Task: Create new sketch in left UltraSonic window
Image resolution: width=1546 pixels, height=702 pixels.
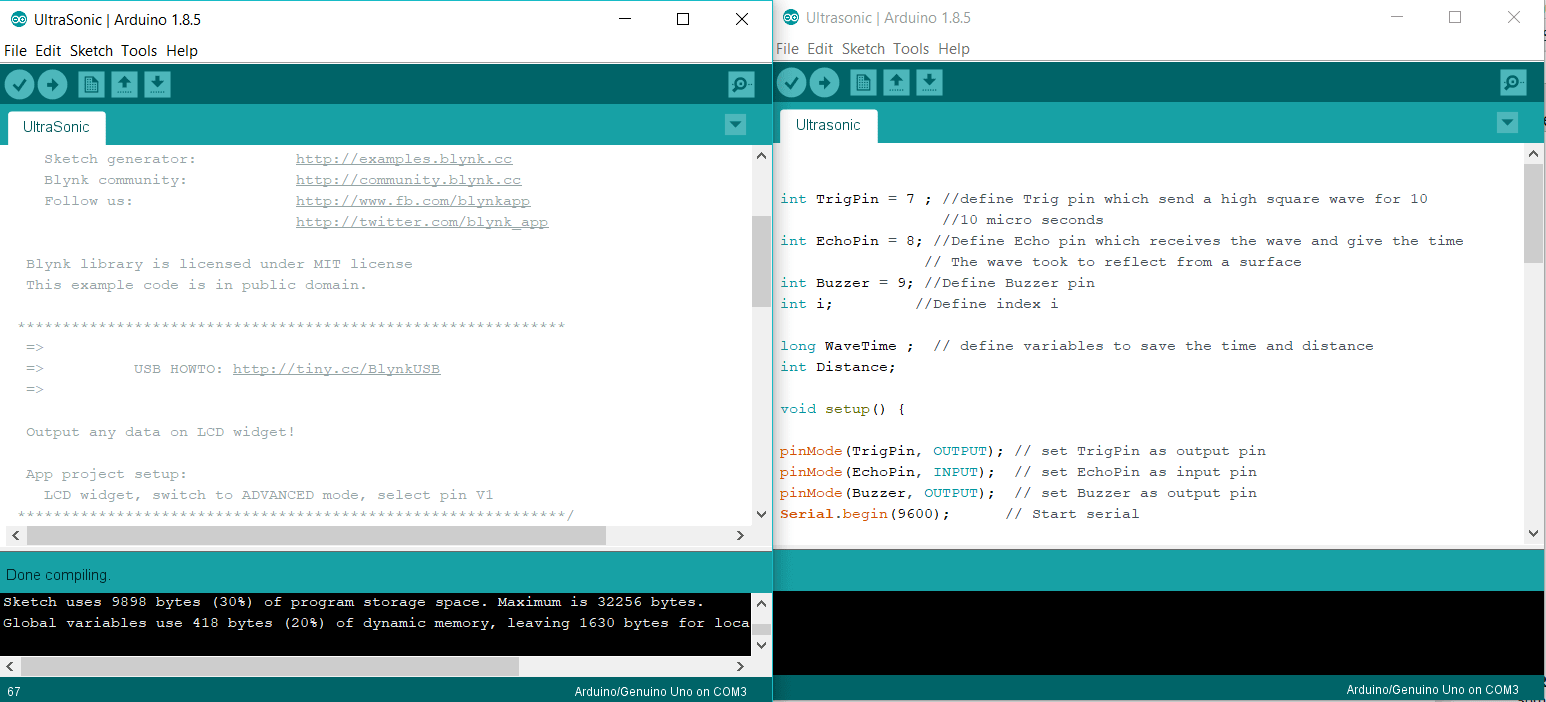Action: tap(91, 85)
